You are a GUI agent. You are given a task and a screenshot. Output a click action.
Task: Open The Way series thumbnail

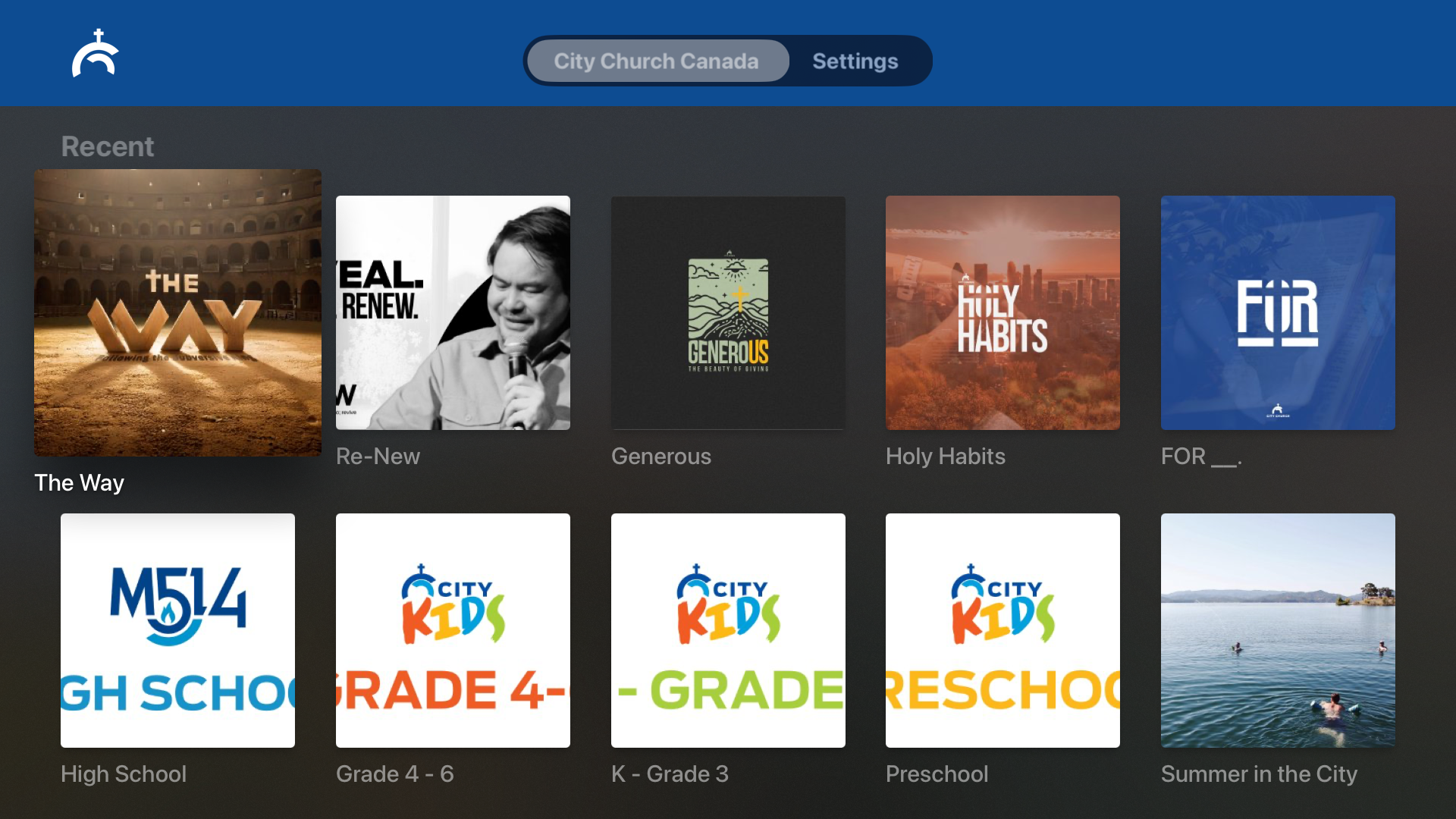click(177, 312)
